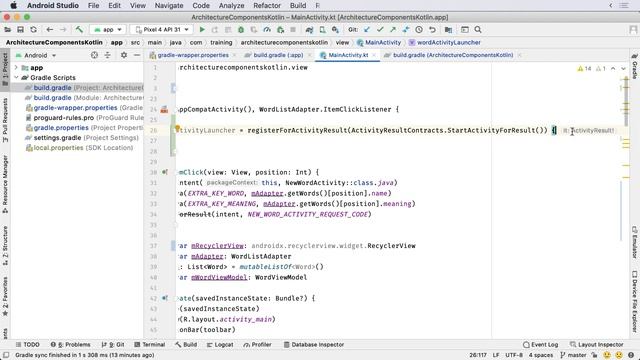
Task: Click the 14 warnings indicator in editor
Action: [x=584, y=69]
